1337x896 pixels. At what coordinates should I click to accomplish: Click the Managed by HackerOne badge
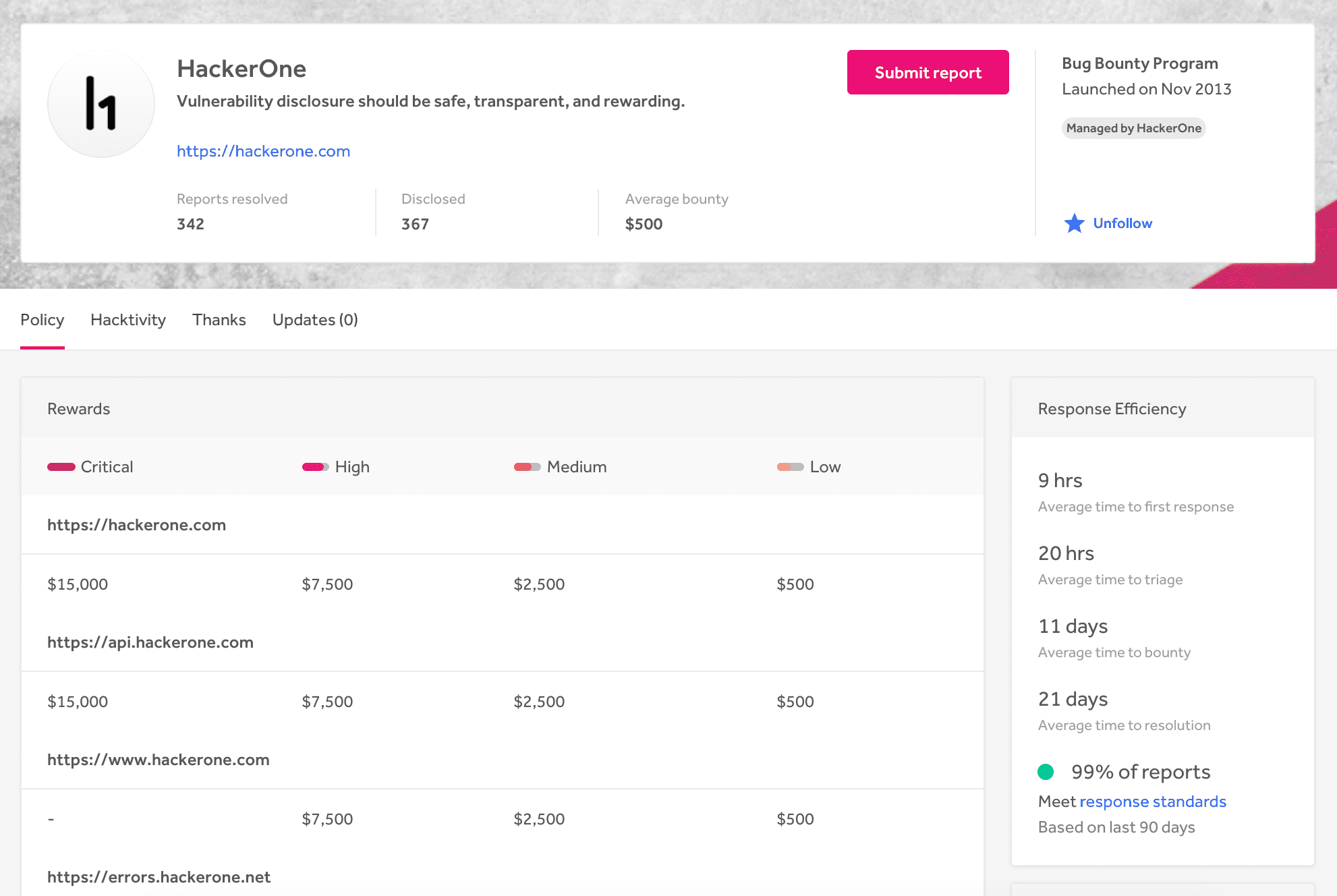[x=1133, y=128]
